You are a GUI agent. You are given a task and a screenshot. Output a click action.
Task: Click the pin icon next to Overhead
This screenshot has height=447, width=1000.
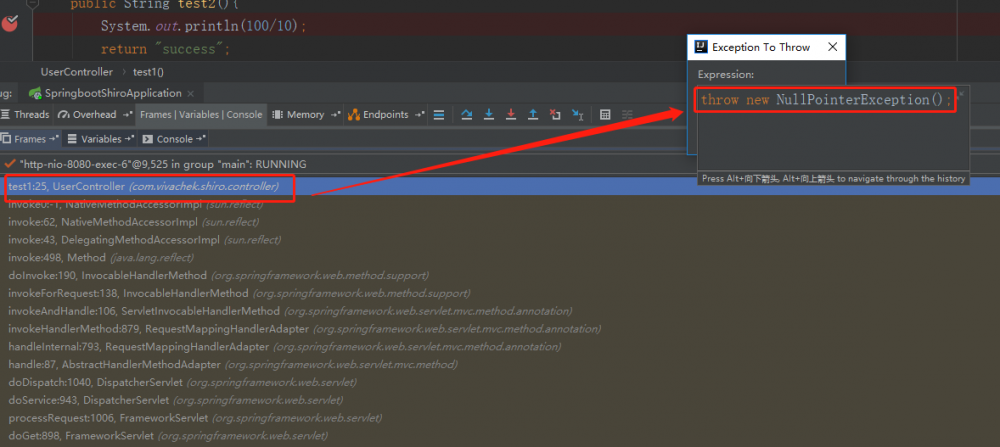pos(128,115)
